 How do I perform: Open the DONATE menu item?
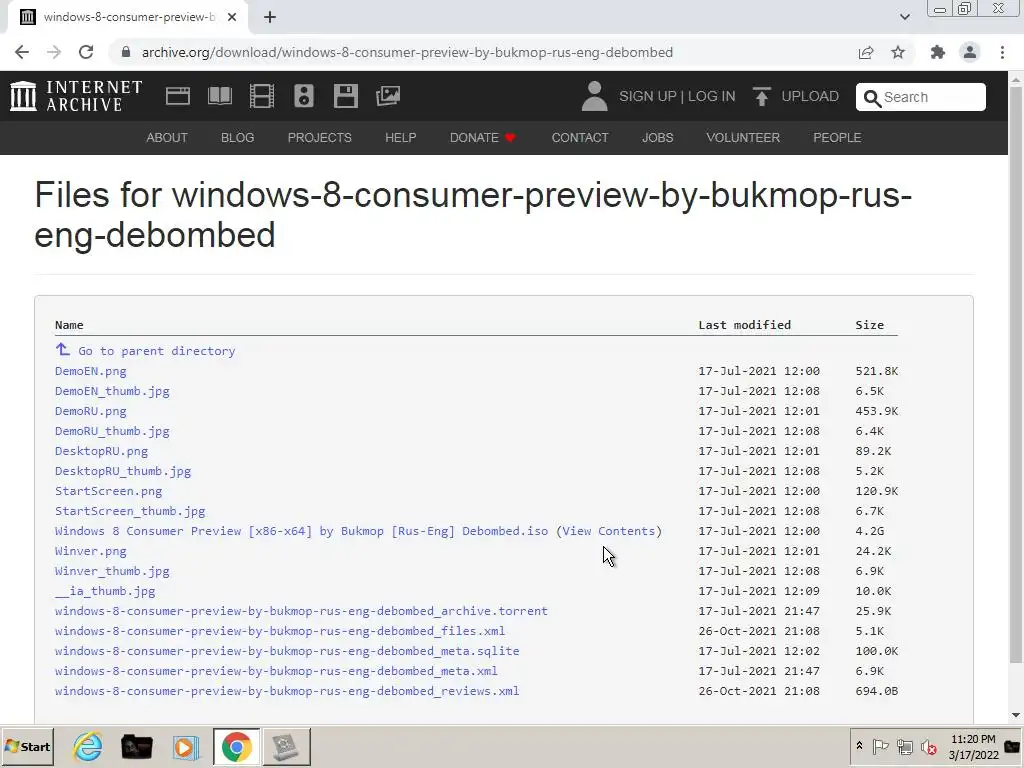coord(483,138)
